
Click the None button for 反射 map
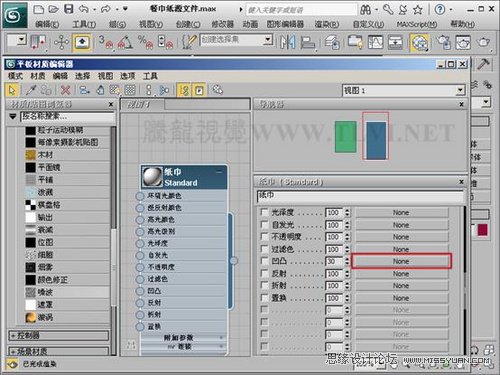(401, 273)
